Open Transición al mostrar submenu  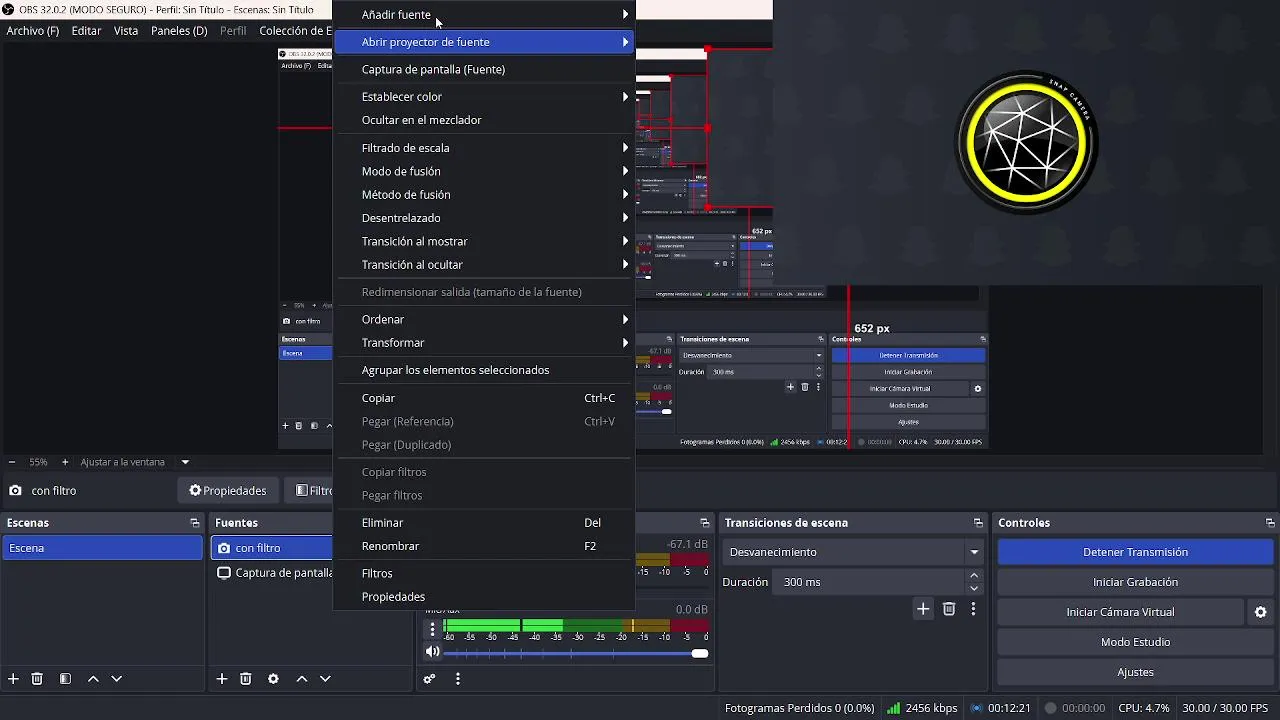484,241
